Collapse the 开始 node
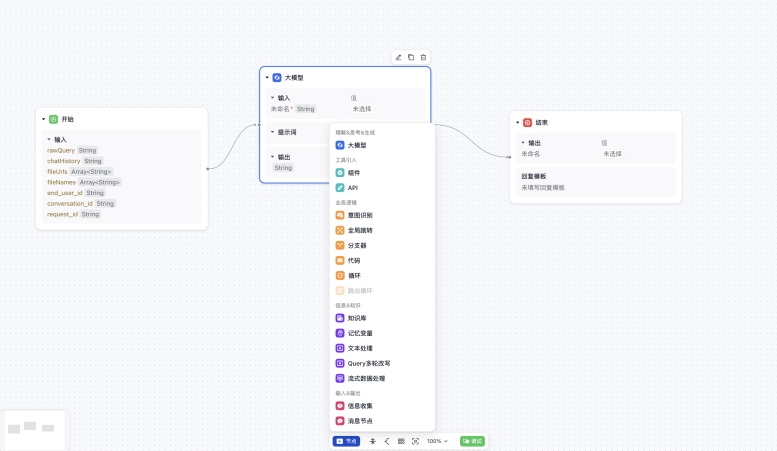 [x=43, y=119]
